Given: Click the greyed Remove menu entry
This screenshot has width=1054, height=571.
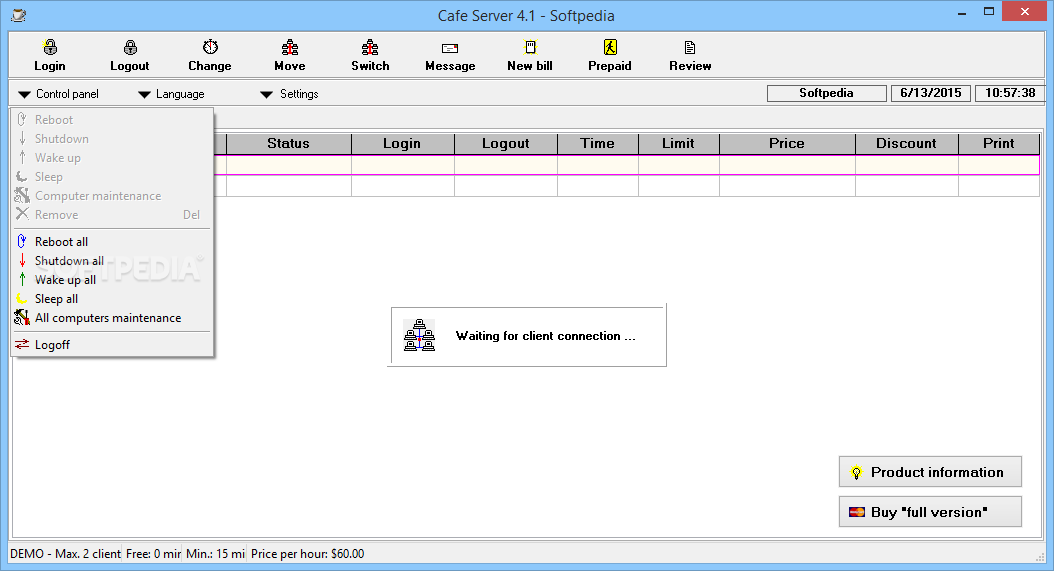Looking at the screenshot, I should click(112, 215).
